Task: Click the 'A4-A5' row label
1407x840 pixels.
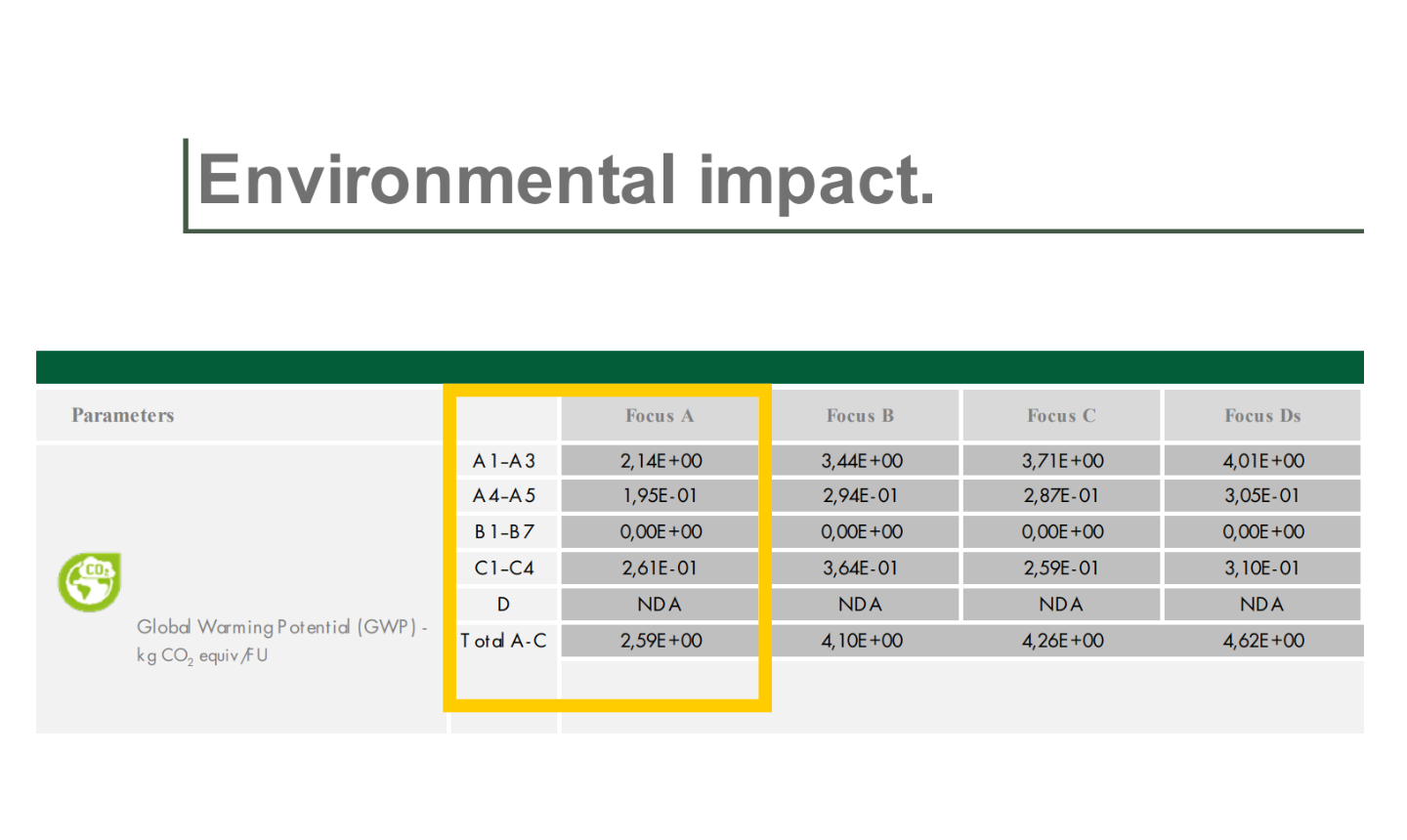Action: point(504,496)
